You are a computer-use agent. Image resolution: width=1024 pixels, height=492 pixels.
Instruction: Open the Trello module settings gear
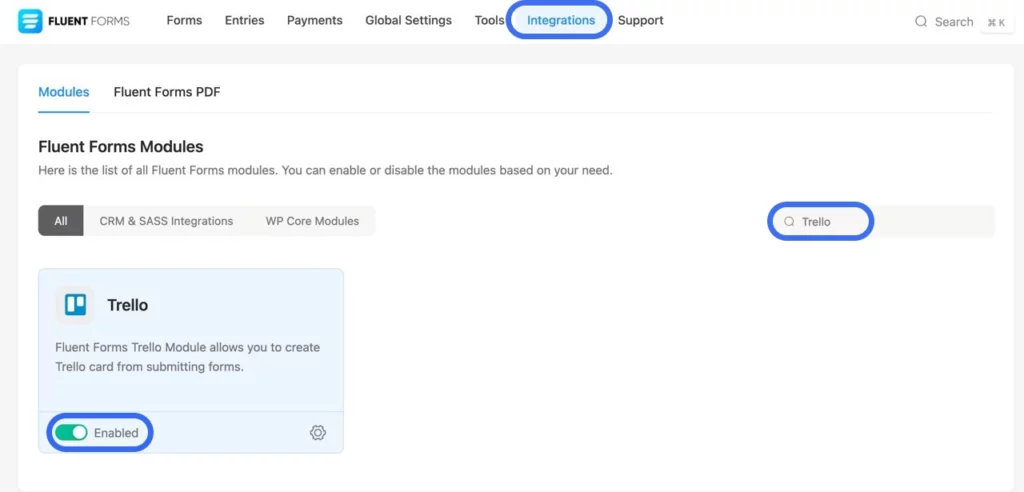point(317,433)
